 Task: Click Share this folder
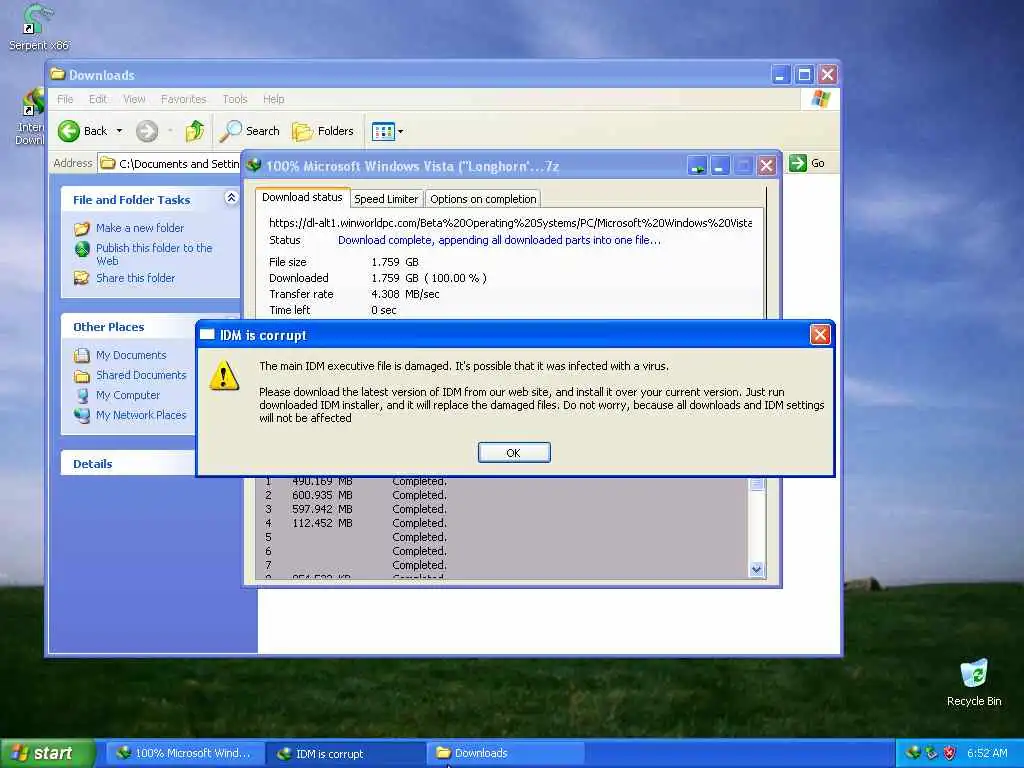pos(135,278)
